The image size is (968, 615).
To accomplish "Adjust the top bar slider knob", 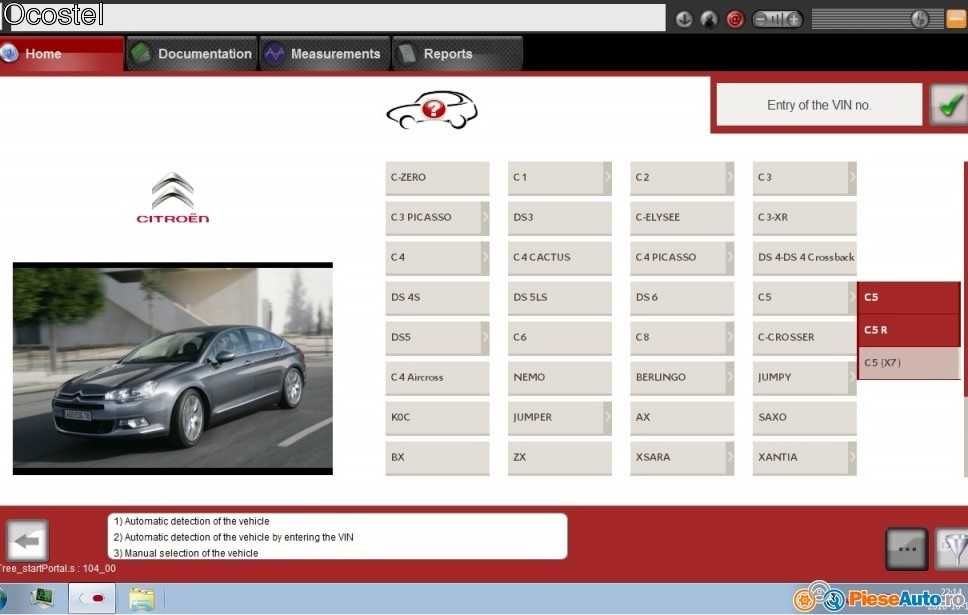I will (919, 19).
